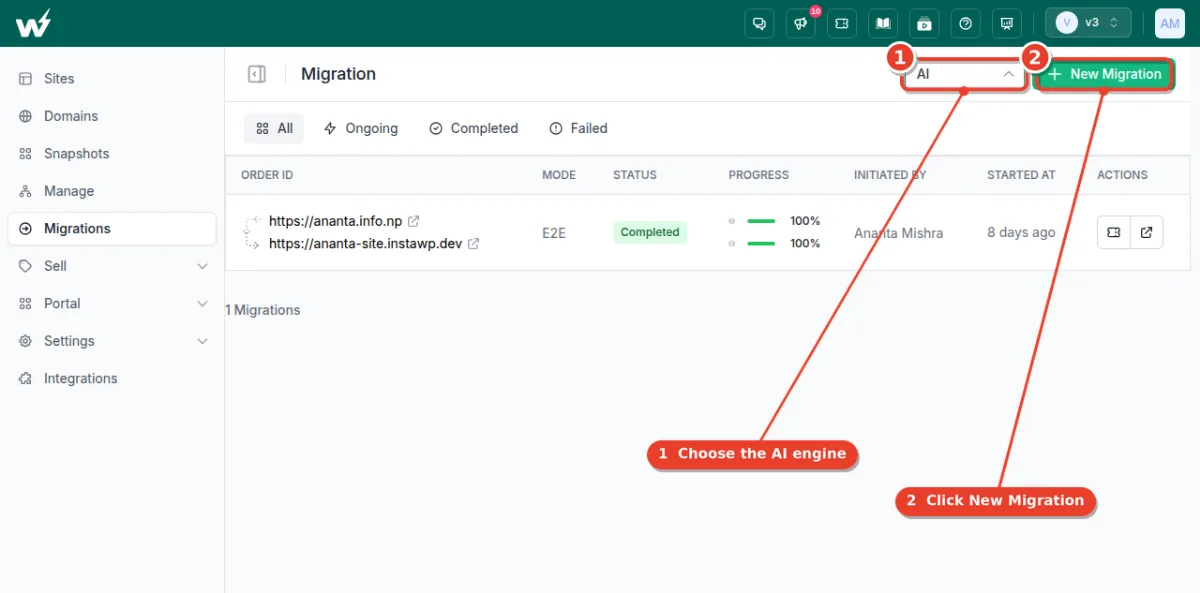The image size is (1200, 593).
Task: Open the presentation board icon
Action: [1006, 23]
